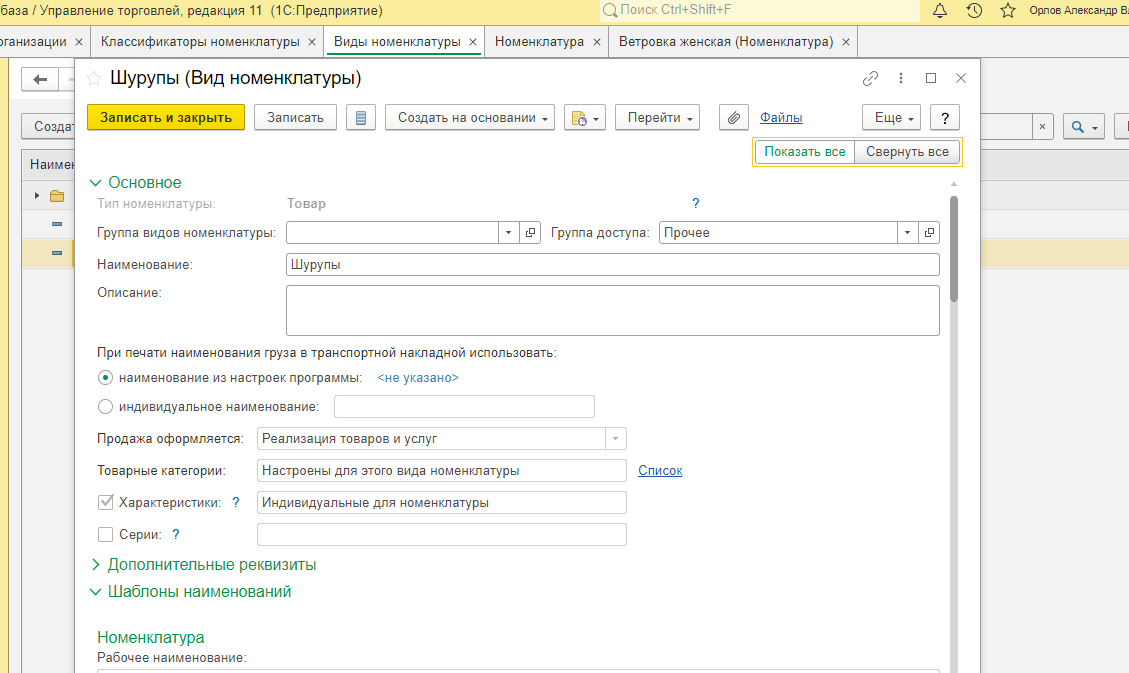1129x673 pixels.
Task: Close Ветровка женская tab
Action: pos(846,42)
